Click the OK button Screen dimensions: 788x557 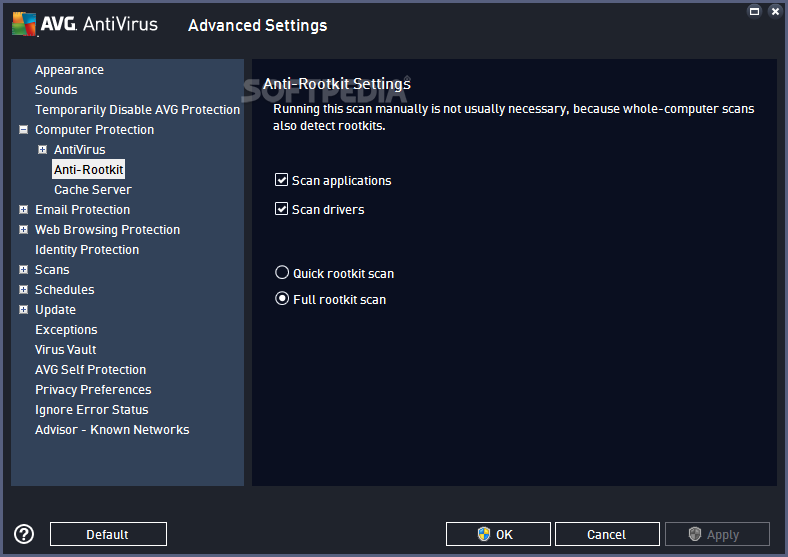point(498,534)
